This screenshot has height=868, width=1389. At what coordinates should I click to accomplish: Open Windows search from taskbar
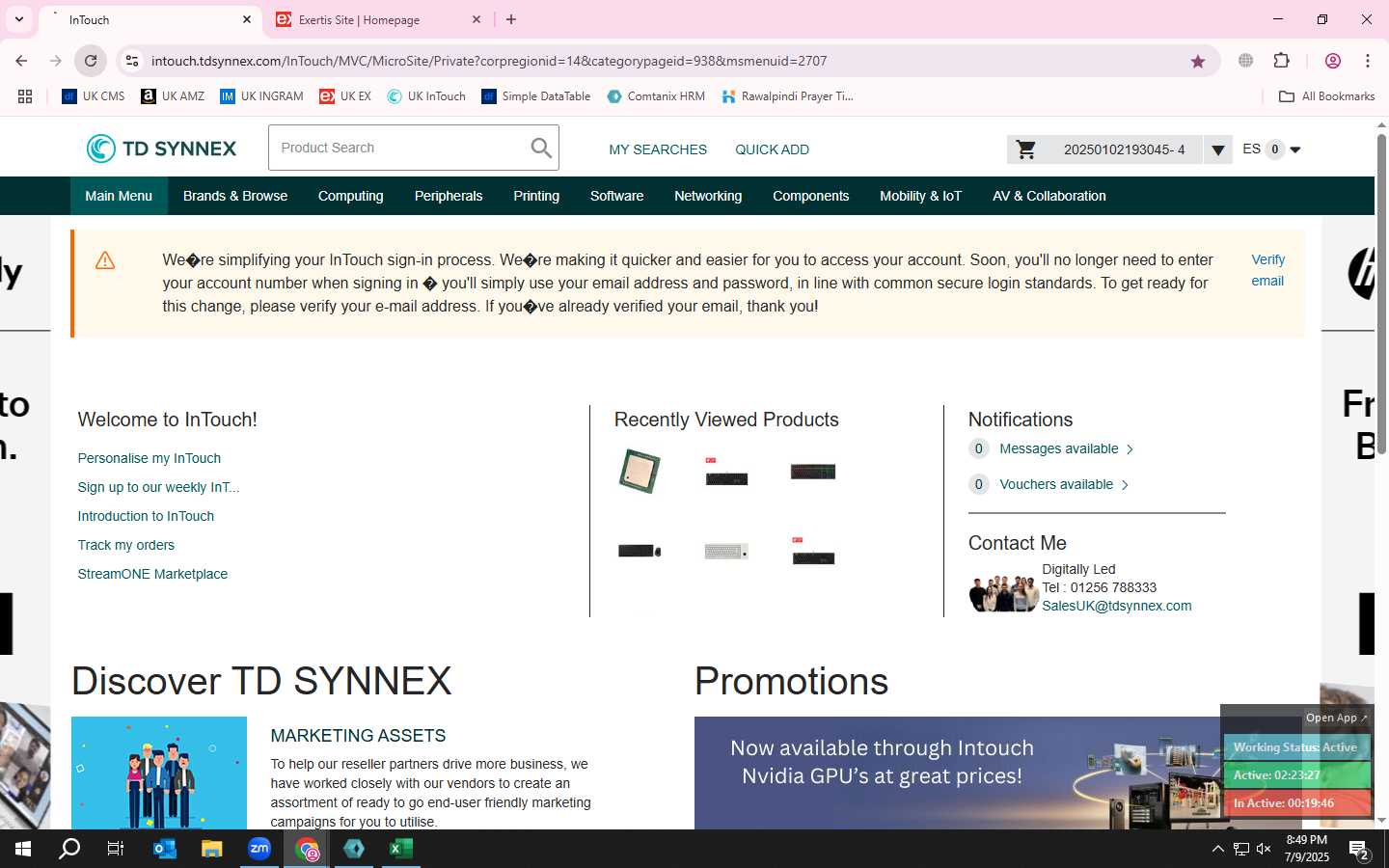click(x=69, y=849)
